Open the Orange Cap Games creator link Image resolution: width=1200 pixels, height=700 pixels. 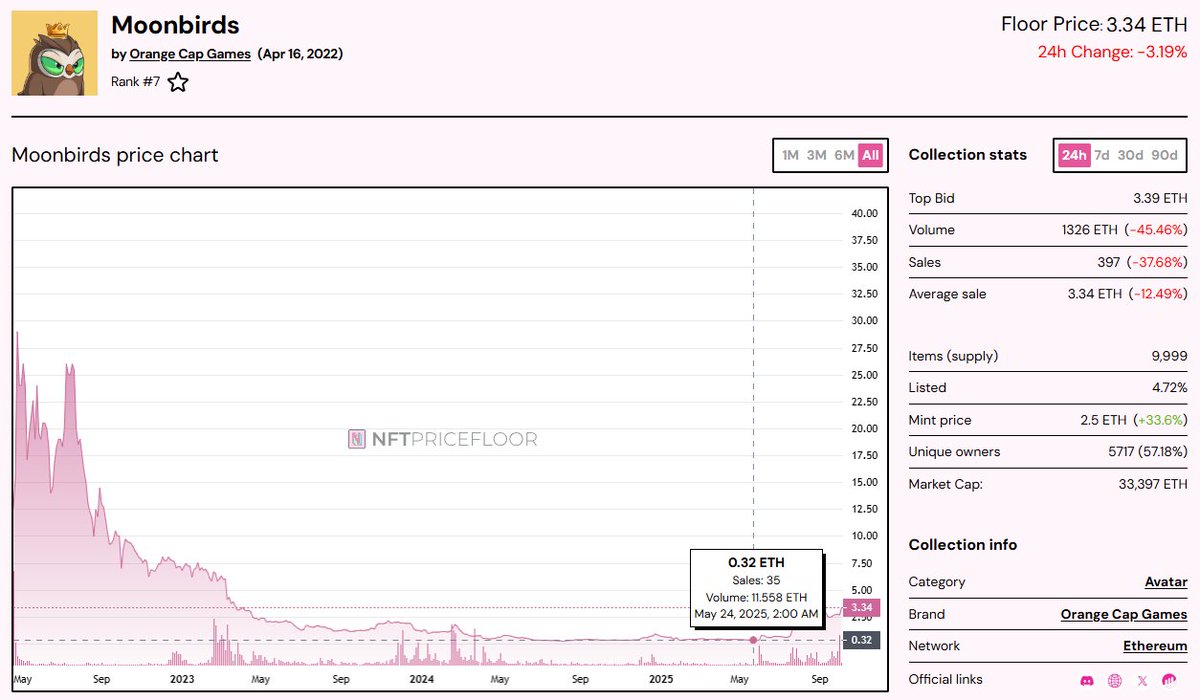click(190, 54)
